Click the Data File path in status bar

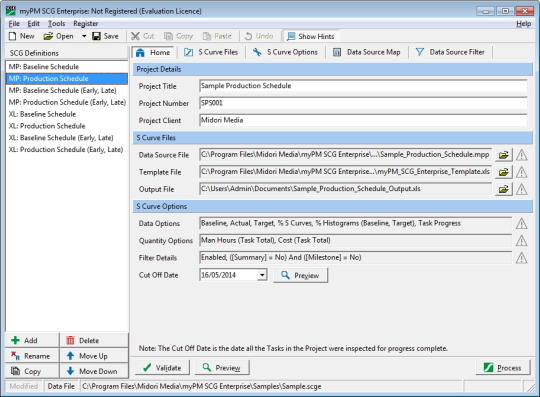[202, 386]
